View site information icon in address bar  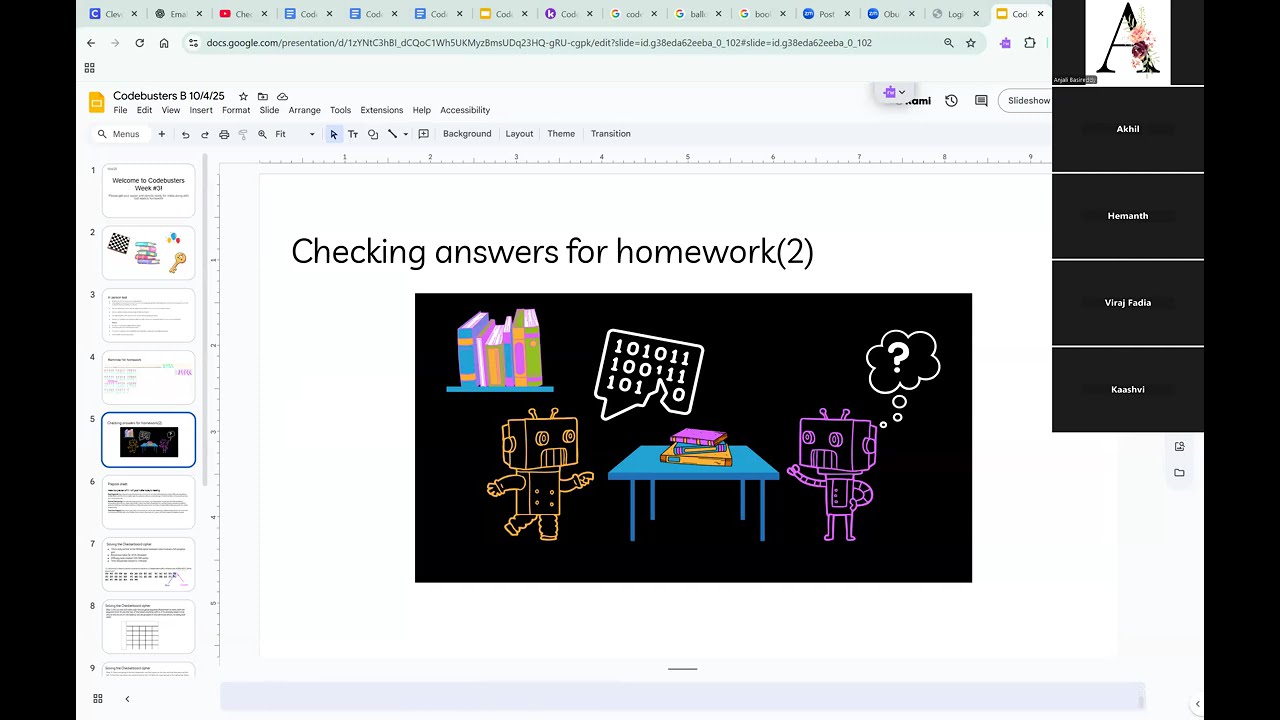[x=192, y=43]
